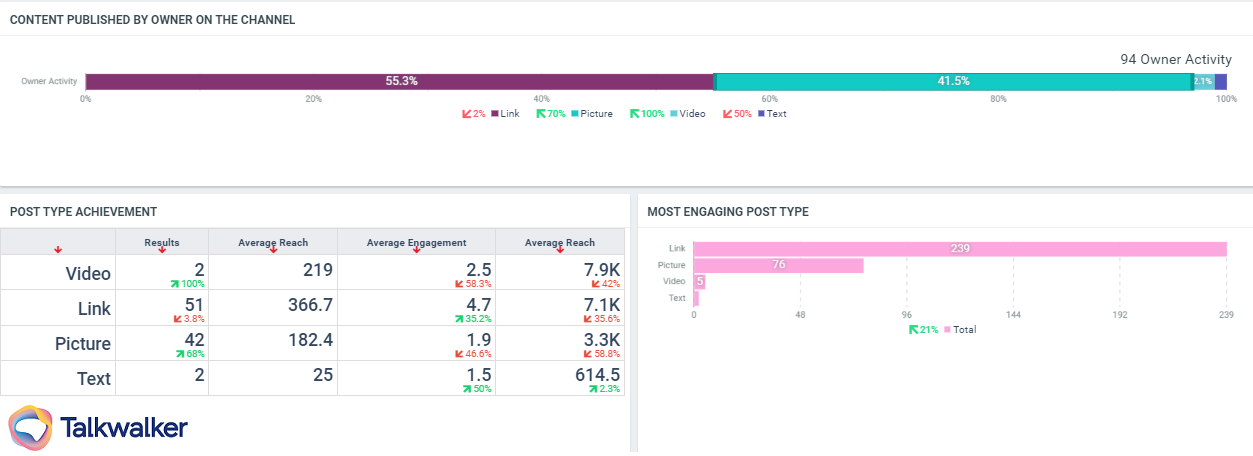This screenshot has width=1253, height=456.
Task: Click sort arrow under Average Engagement header
Action: click(x=416, y=250)
